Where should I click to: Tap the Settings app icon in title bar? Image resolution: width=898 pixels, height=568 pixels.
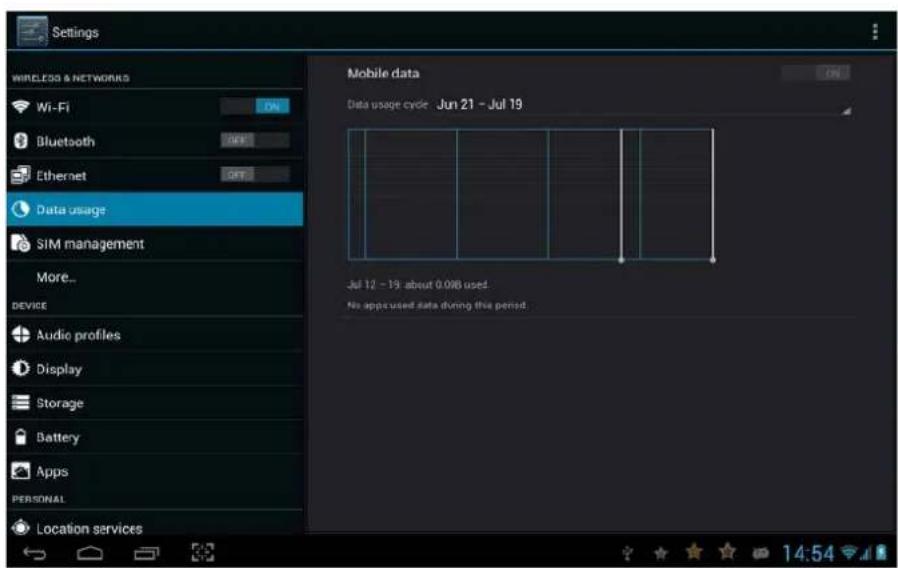tap(32, 31)
